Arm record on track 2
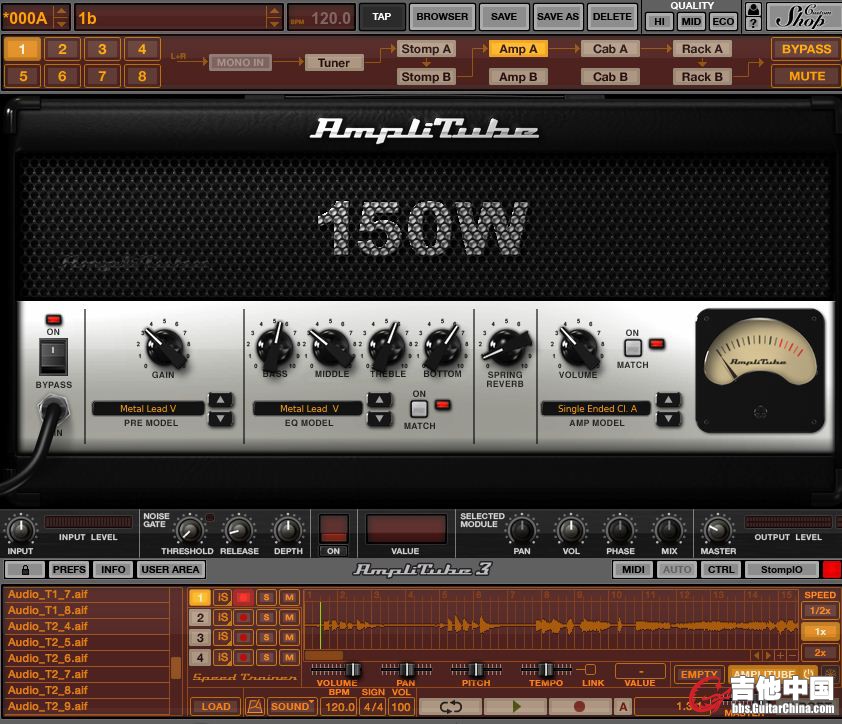This screenshot has height=724, width=842. click(243, 618)
